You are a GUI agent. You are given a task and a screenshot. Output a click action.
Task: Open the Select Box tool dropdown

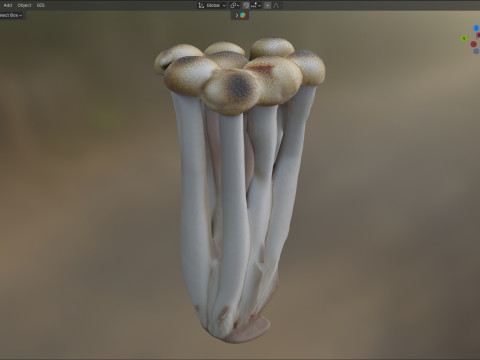coord(11,15)
